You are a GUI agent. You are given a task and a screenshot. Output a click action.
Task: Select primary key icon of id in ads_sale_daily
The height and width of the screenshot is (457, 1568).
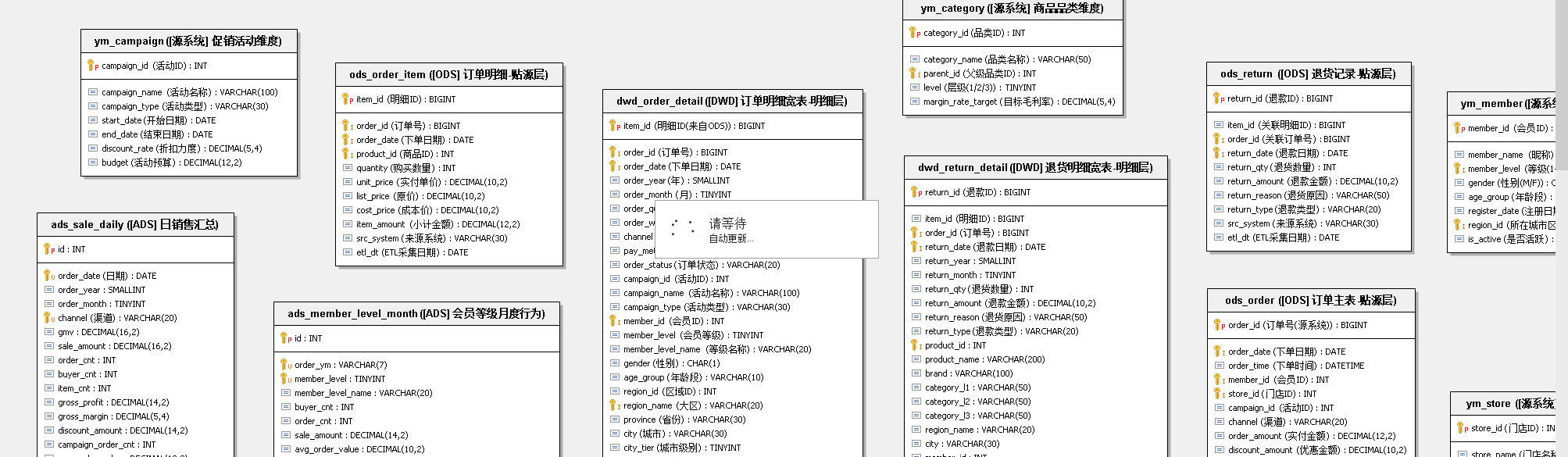coord(48,249)
